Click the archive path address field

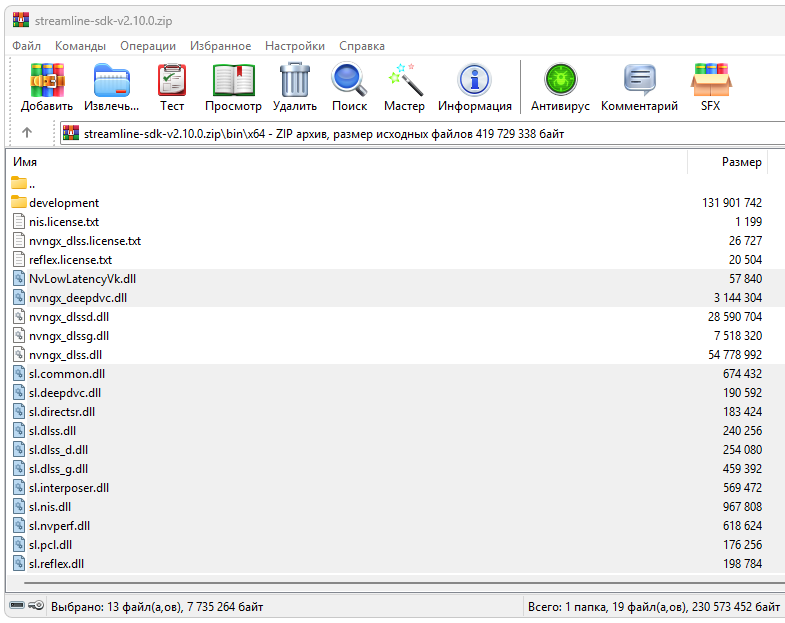(422, 134)
